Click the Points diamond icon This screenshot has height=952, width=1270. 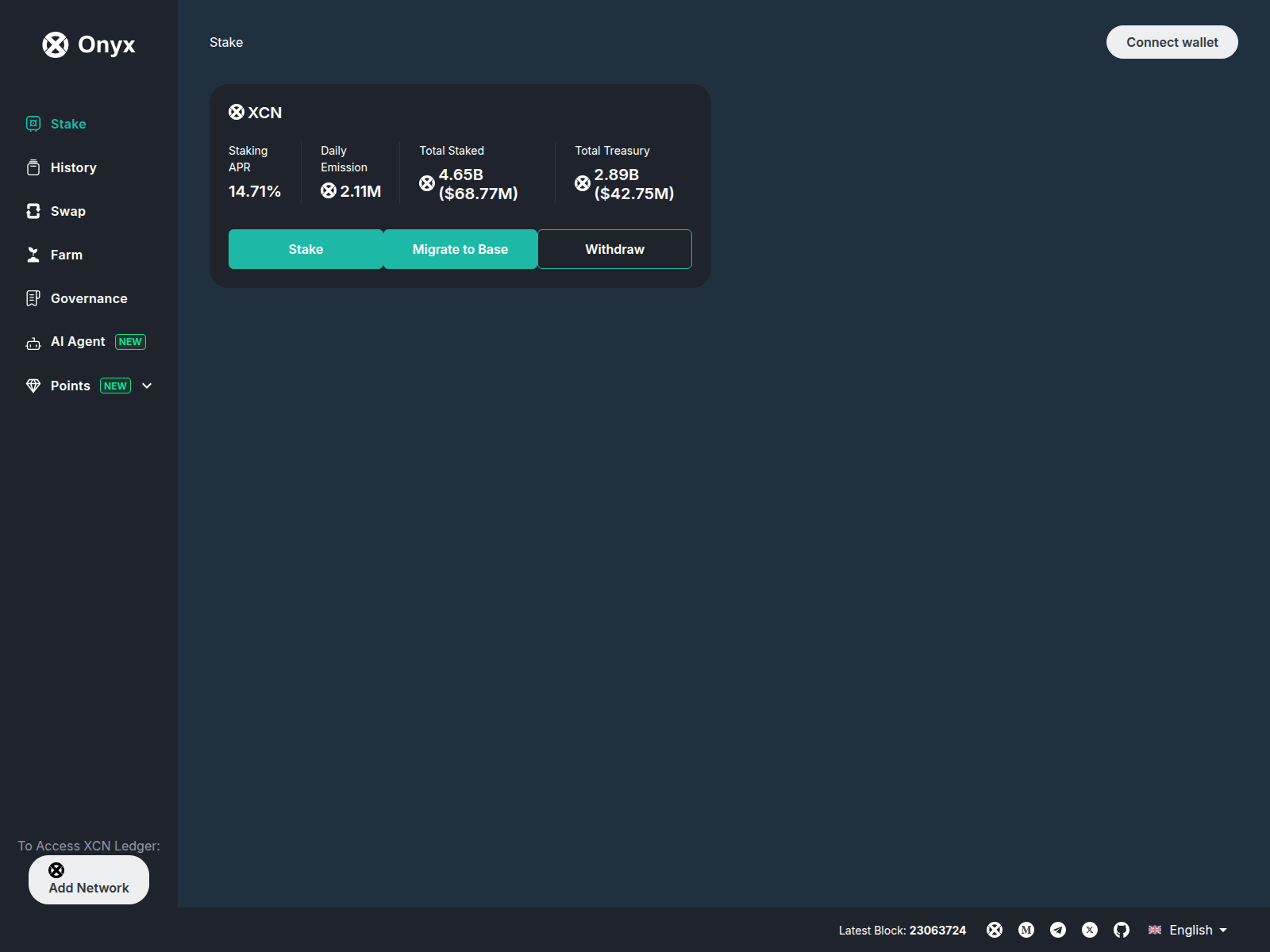(x=33, y=386)
